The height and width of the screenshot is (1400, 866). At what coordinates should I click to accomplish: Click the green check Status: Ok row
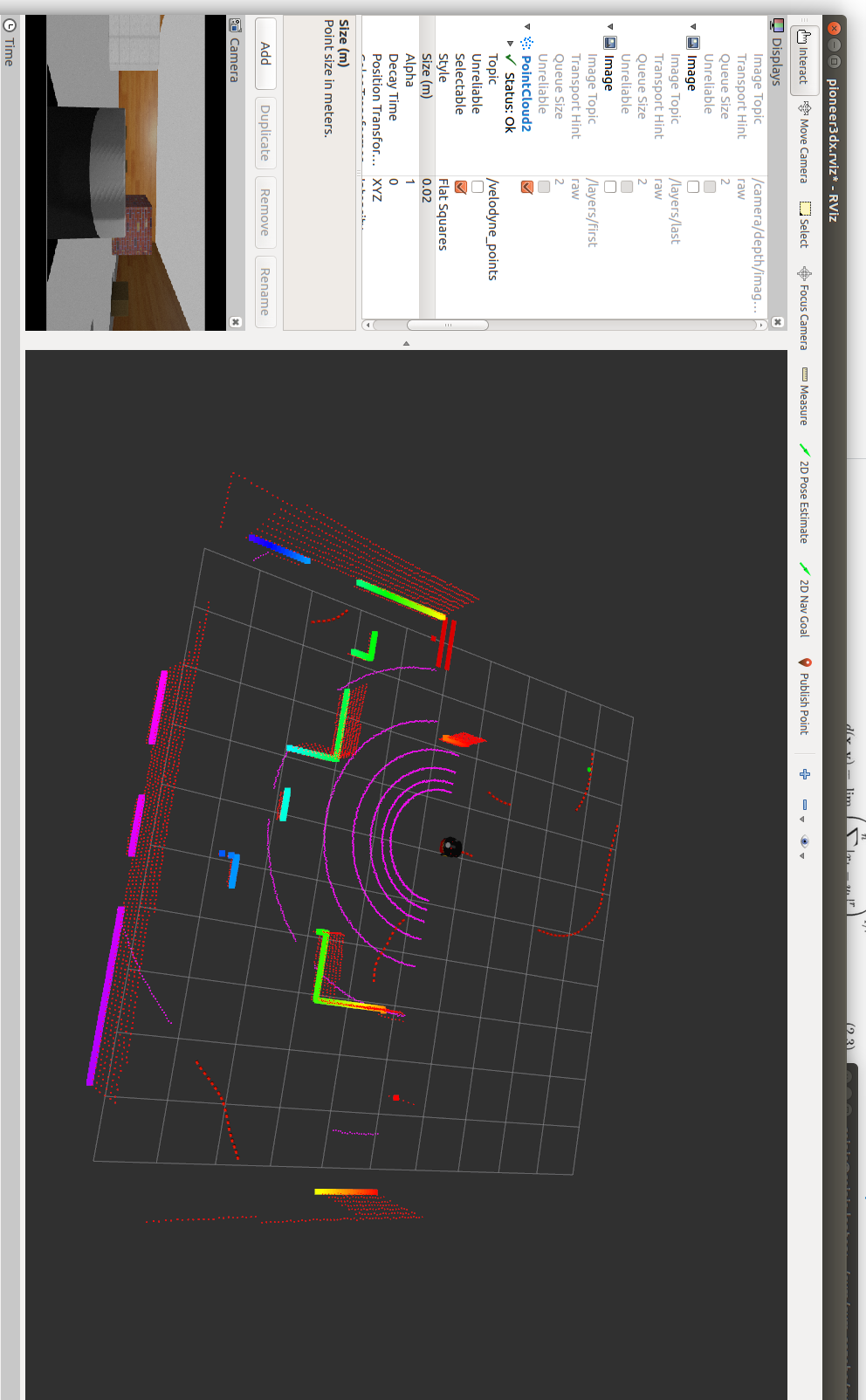510,93
